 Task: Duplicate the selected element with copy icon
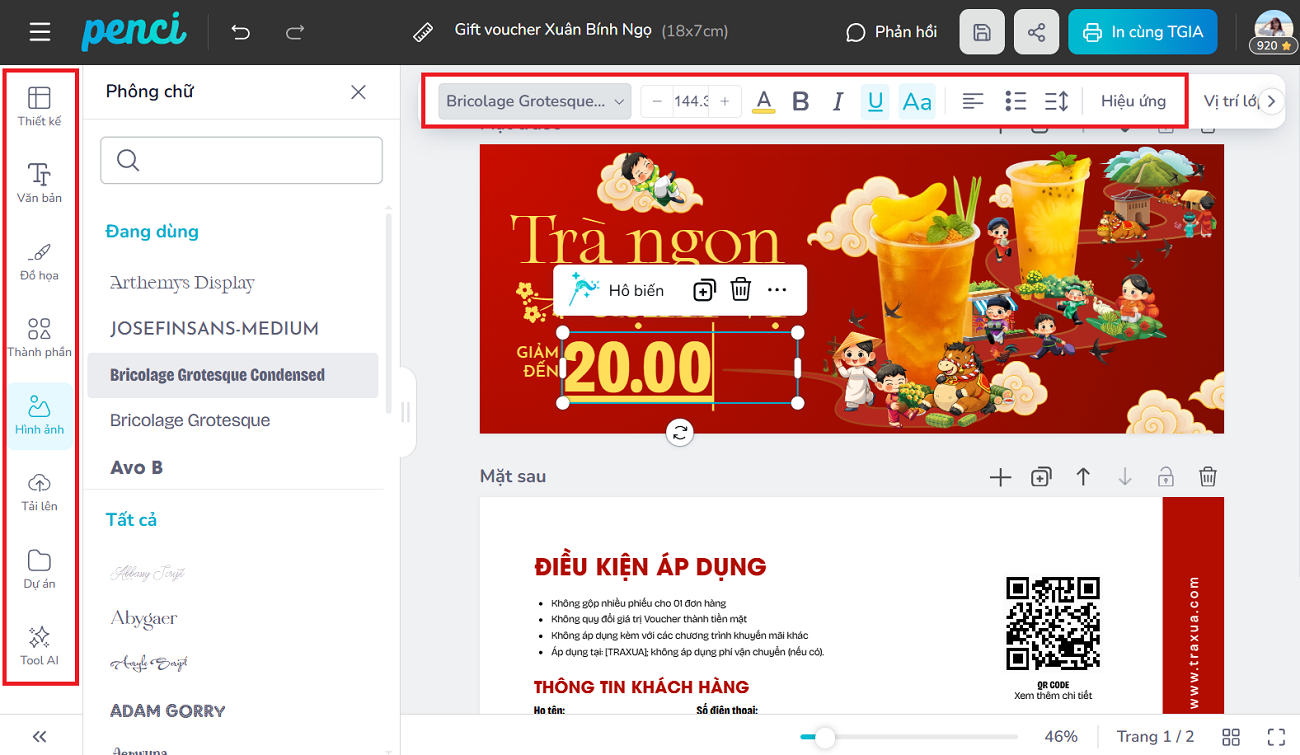pyautogui.click(x=703, y=290)
